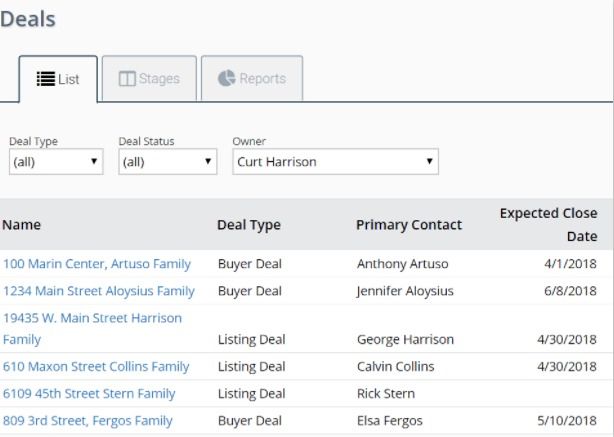Open the Deal Status filter dropdown
The width and height of the screenshot is (614, 437).
(168, 161)
